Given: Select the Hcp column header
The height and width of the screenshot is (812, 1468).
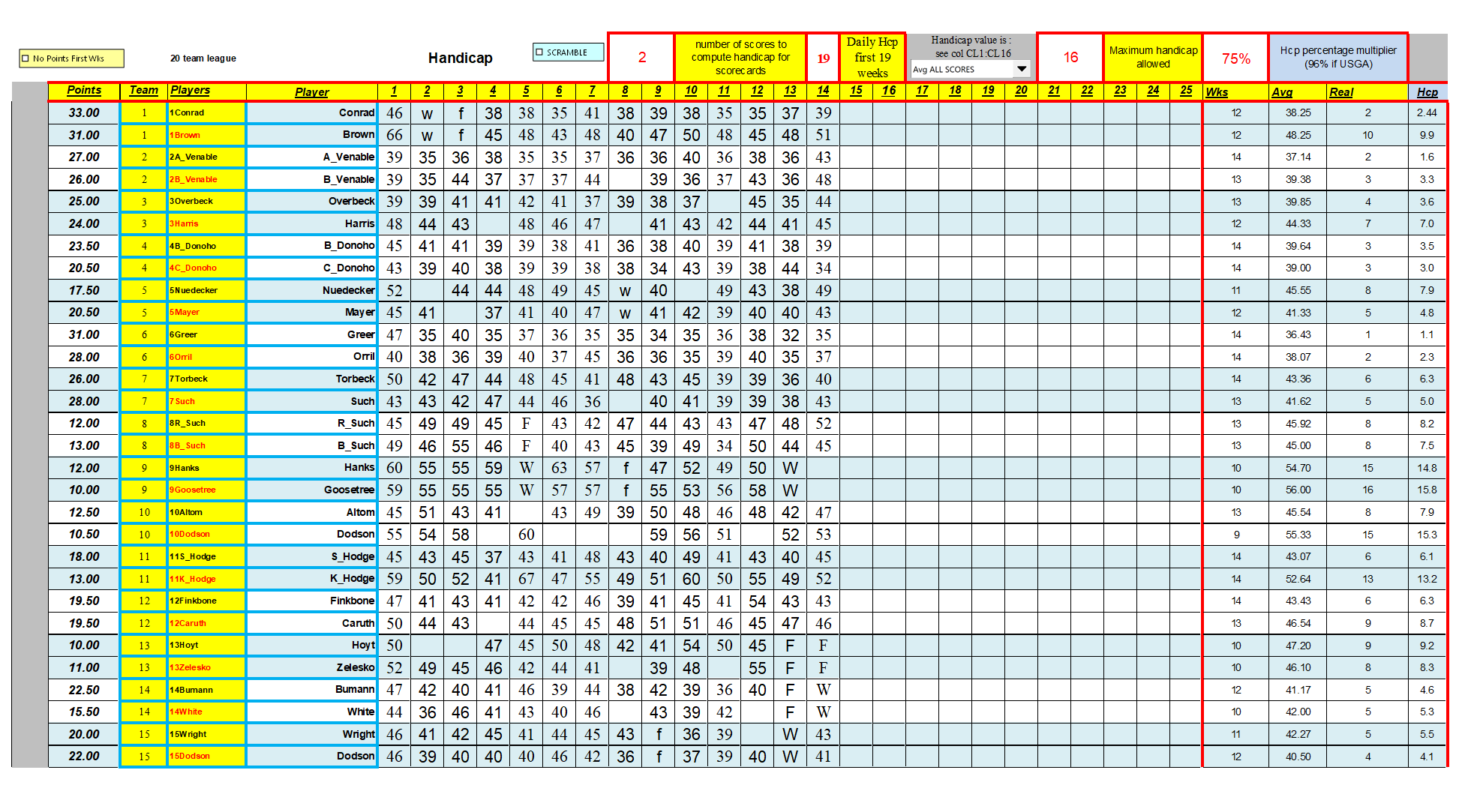Looking at the screenshot, I should [1427, 91].
